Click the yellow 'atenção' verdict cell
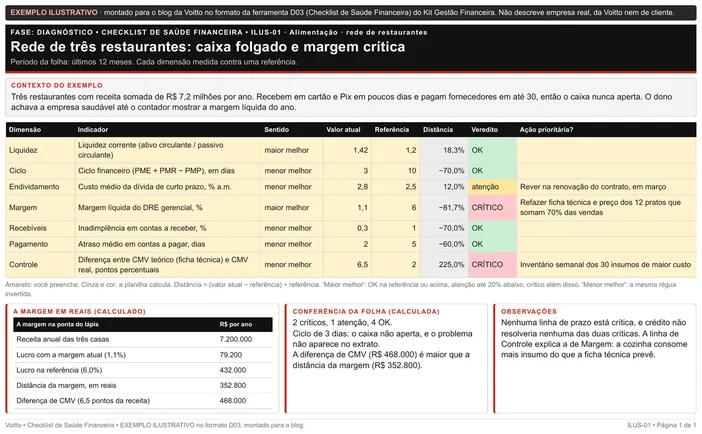This screenshot has height=434, width=702. (492, 187)
